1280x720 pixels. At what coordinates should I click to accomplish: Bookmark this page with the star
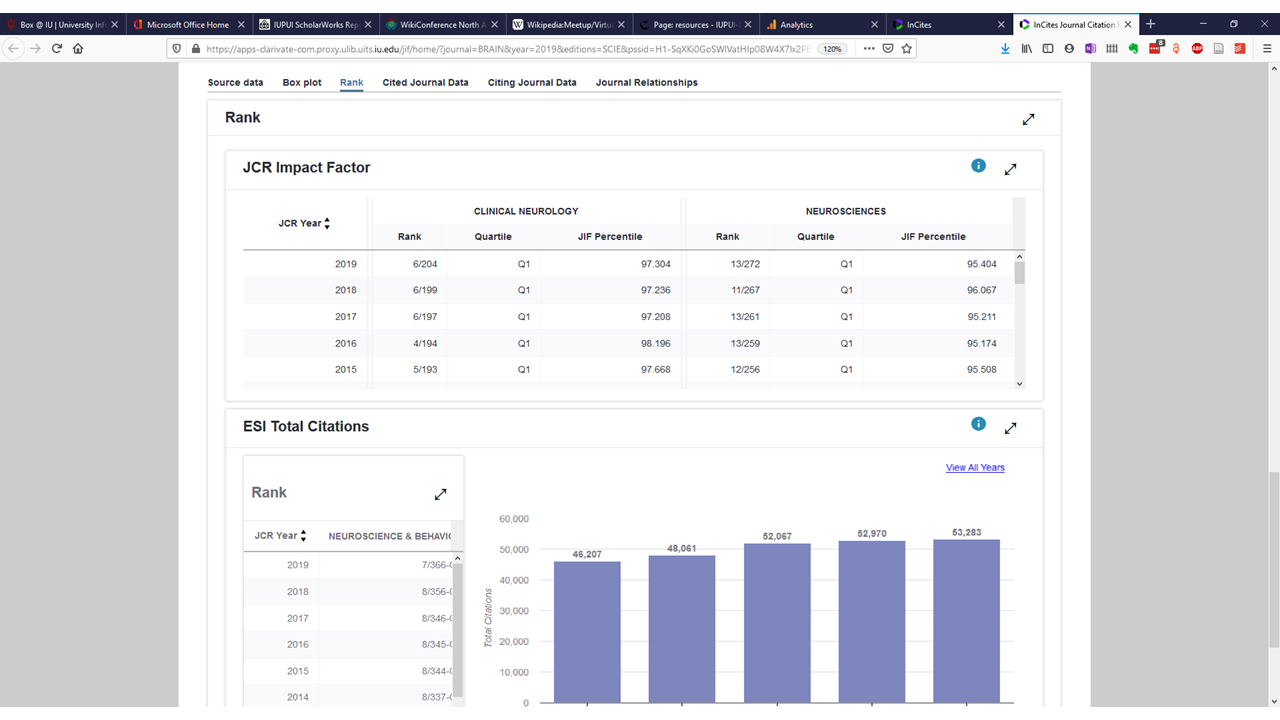pyautogui.click(x=906, y=48)
